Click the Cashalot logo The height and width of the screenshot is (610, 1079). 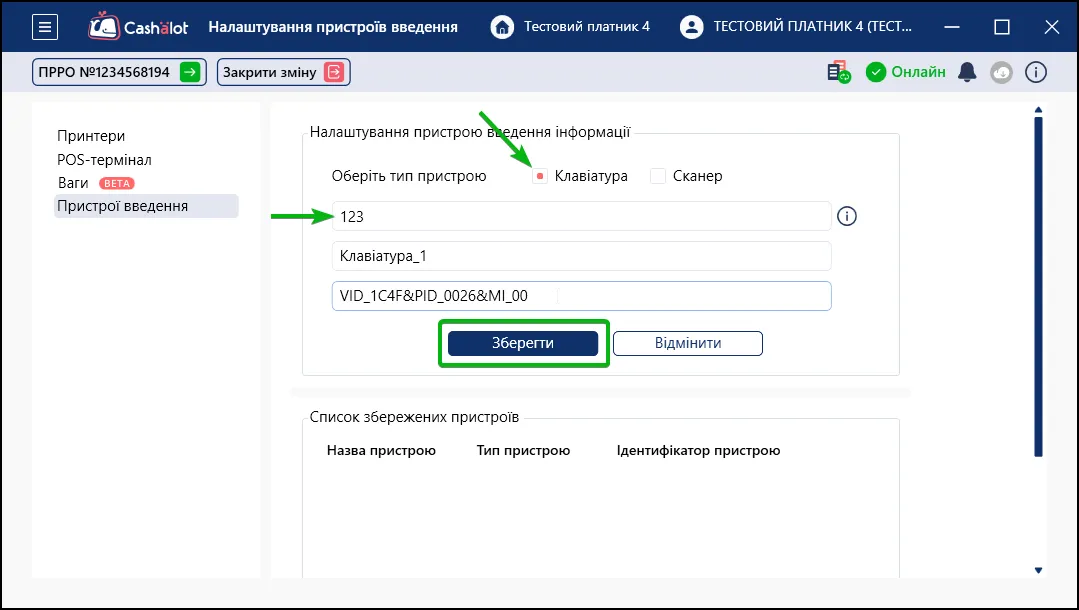point(138,27)
